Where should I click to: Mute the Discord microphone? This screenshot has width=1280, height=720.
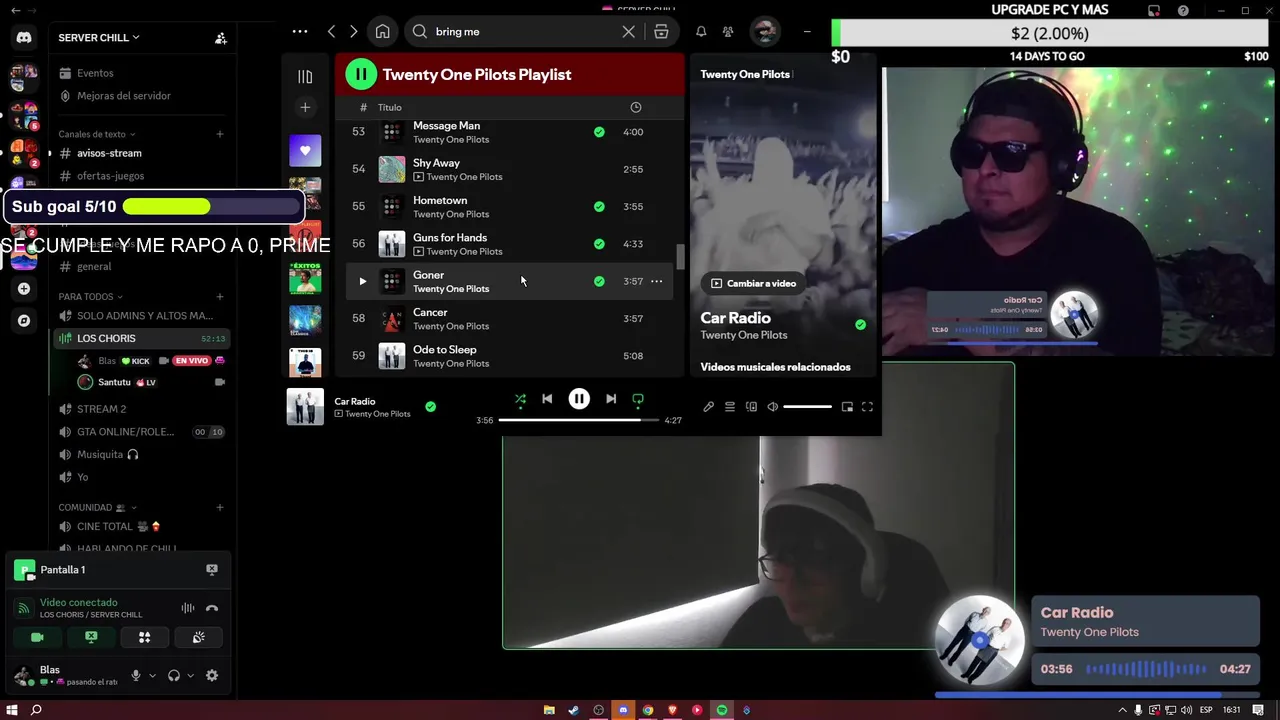click(x=136, y=676)
